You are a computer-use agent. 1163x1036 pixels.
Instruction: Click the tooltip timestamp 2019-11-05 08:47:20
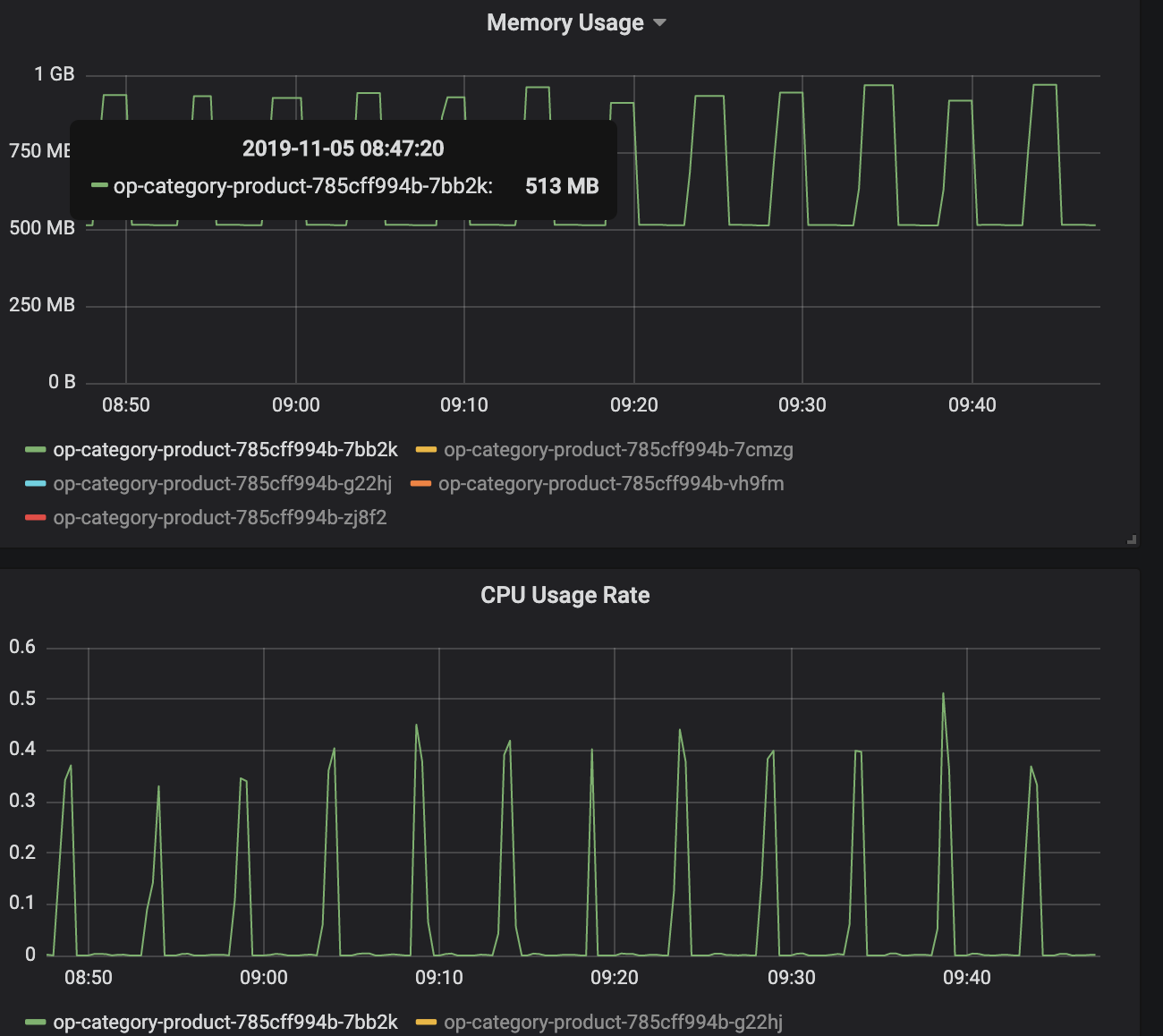[x=344, y=149]
